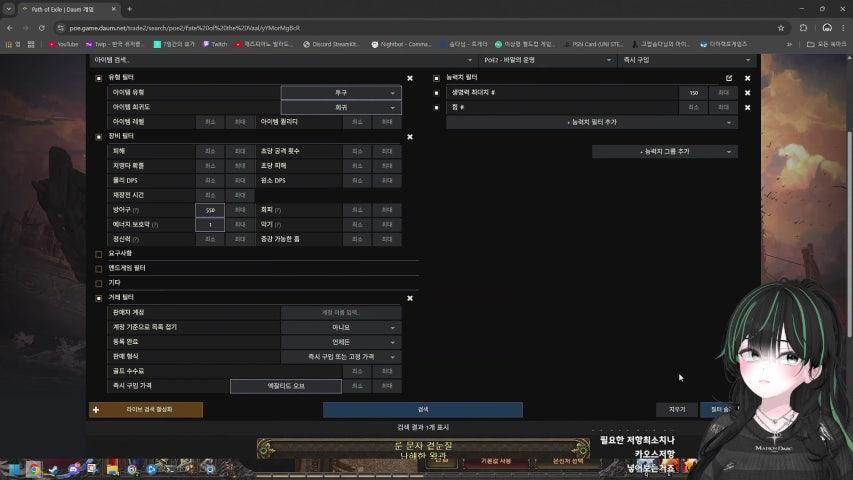Viewport: 853px width, 480px height.
Task: Open the 즉시 구입 dropdown at top
Action: pos(687,60)
